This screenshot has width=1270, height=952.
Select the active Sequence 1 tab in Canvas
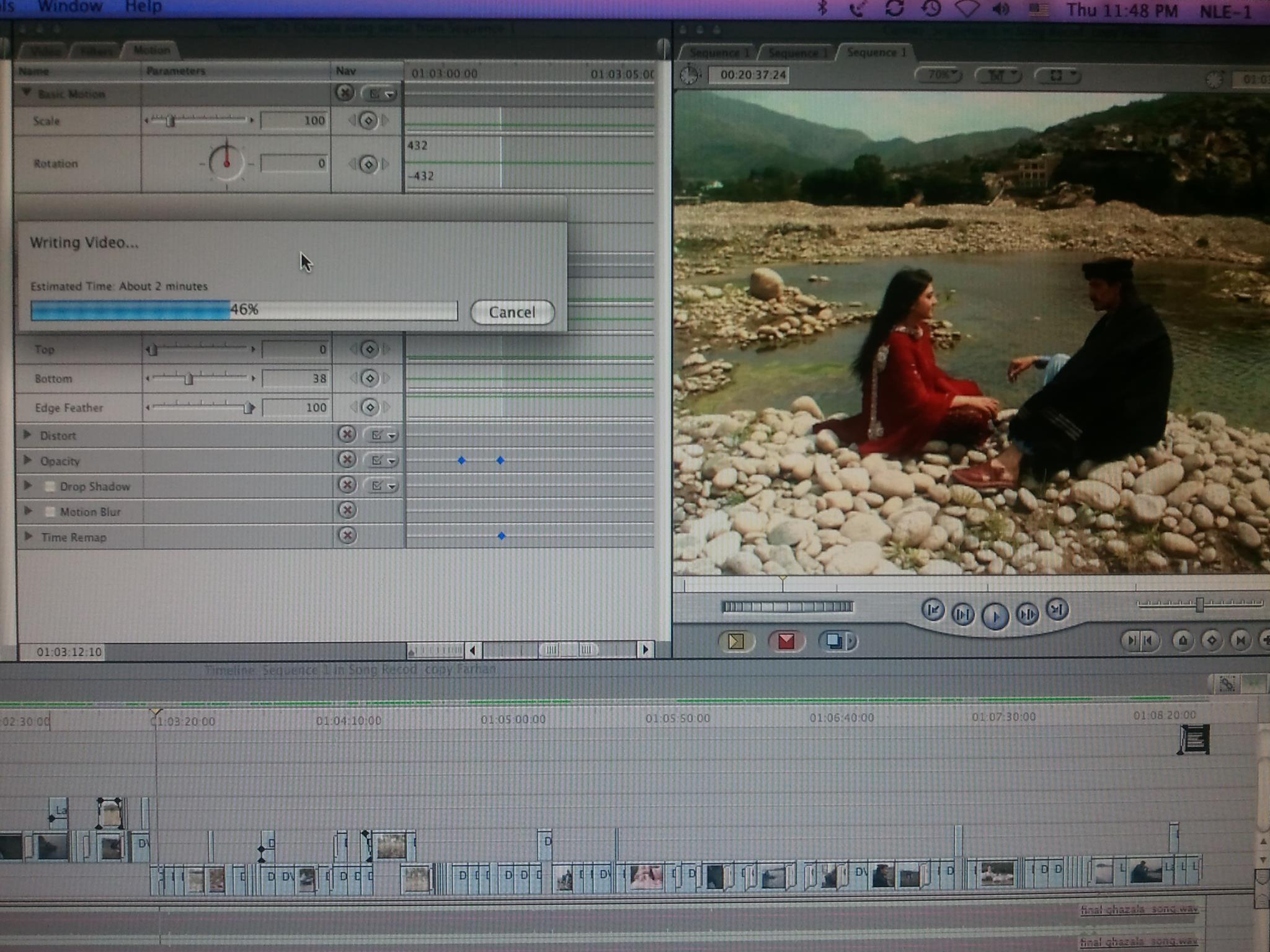point(876,53)
